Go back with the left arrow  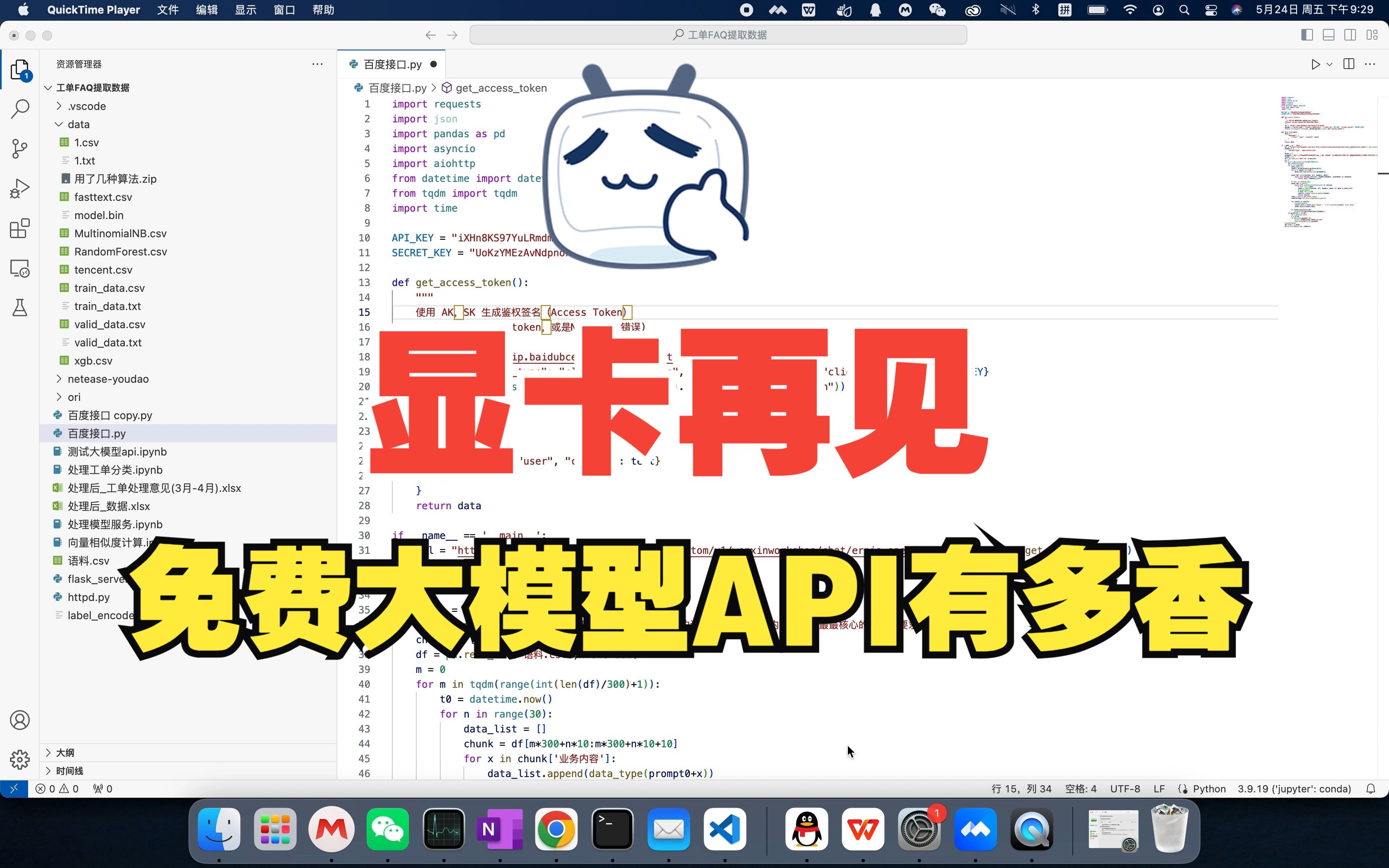coord(430,35)
